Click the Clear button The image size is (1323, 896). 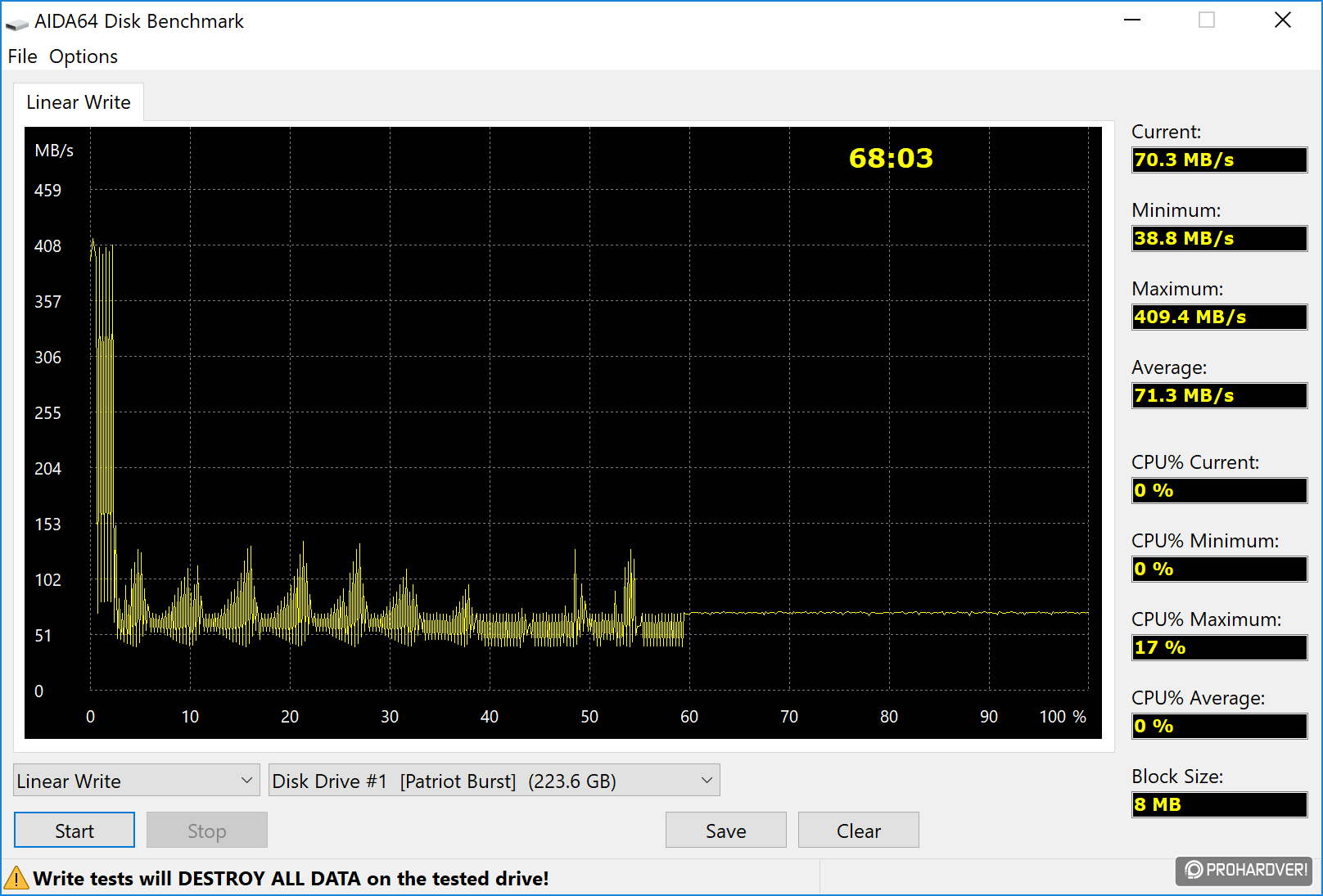tap(859, 831)
